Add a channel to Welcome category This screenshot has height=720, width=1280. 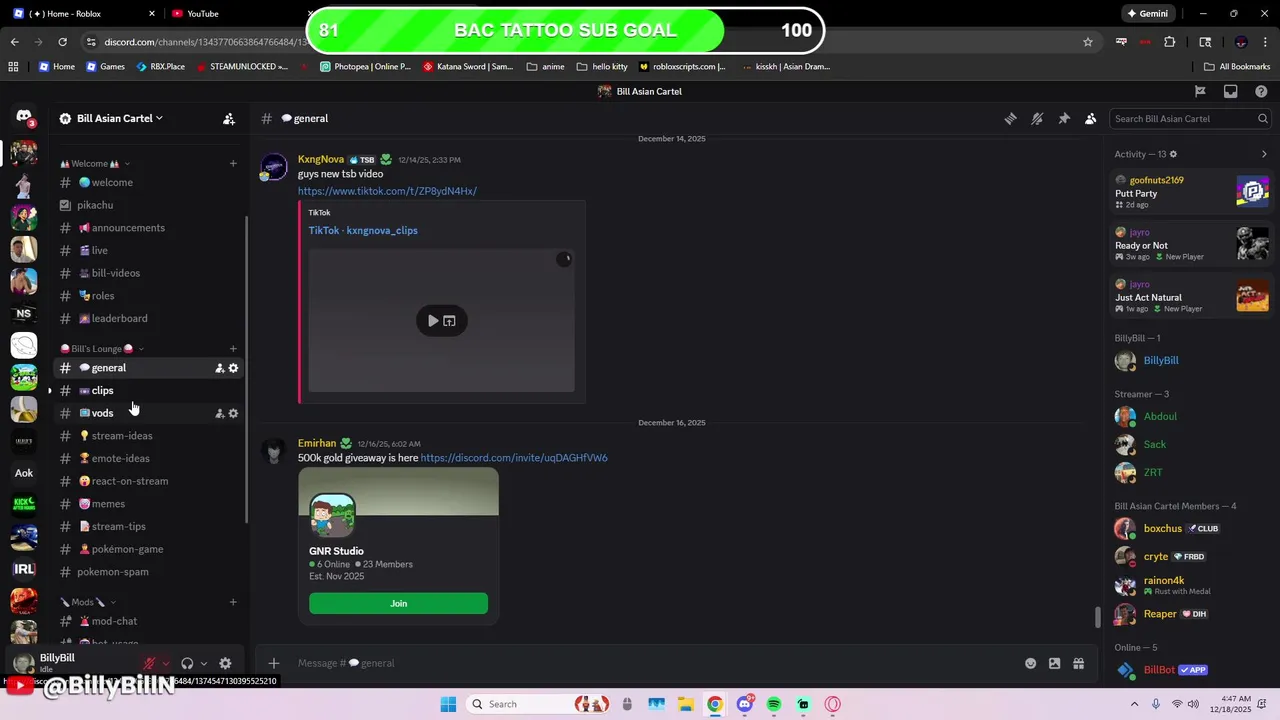(x=233, y=163)
